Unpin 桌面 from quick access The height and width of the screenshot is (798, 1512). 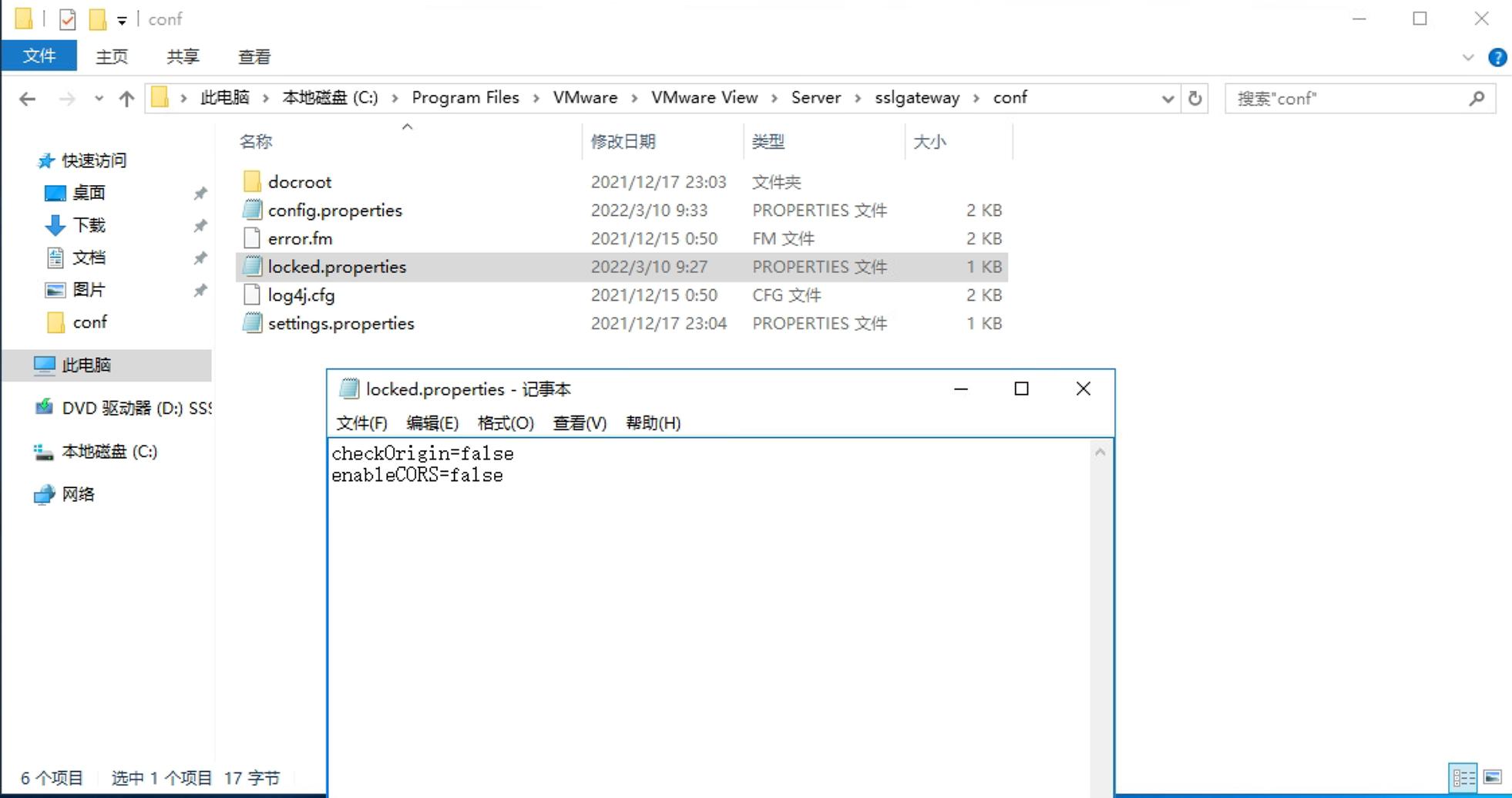pos(200,193)
